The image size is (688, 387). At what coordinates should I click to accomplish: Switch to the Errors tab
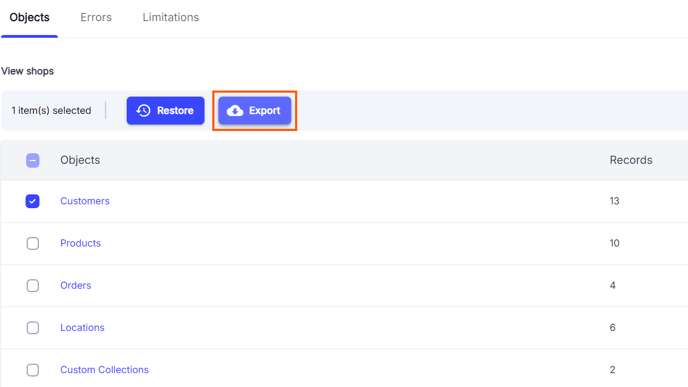[x=96, y=17]
